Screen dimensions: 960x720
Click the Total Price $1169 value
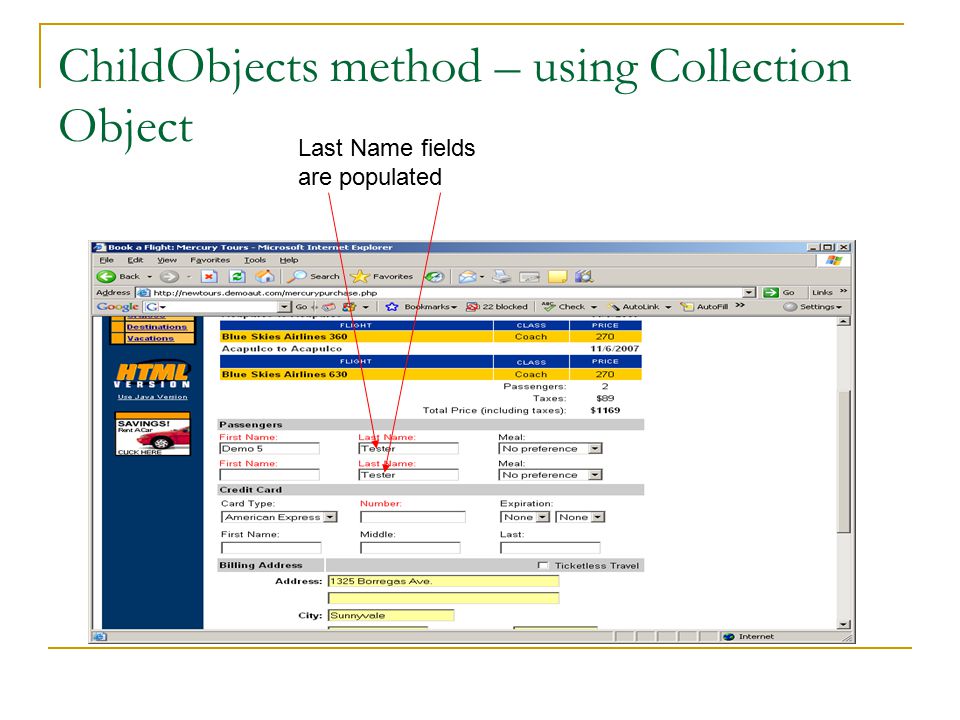tap(605, 410)
